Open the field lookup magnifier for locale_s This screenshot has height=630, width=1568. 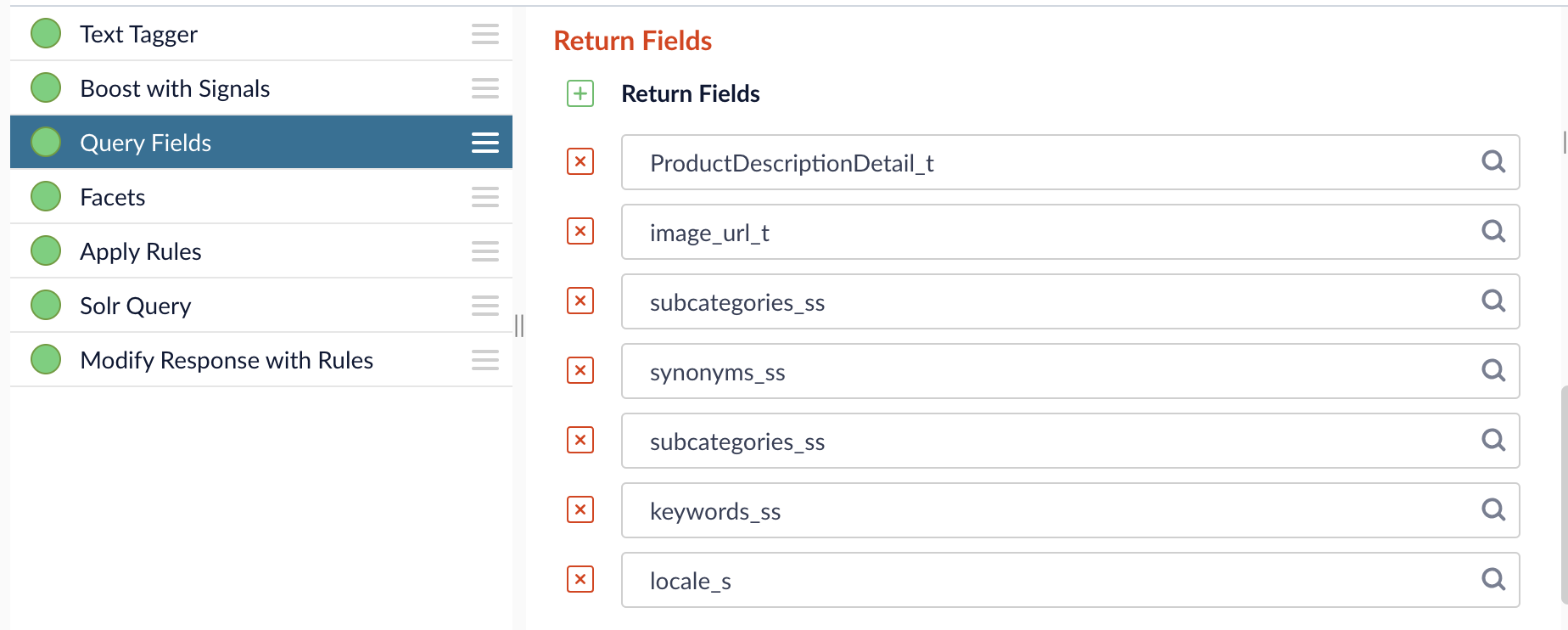(x=1492, y=580)
